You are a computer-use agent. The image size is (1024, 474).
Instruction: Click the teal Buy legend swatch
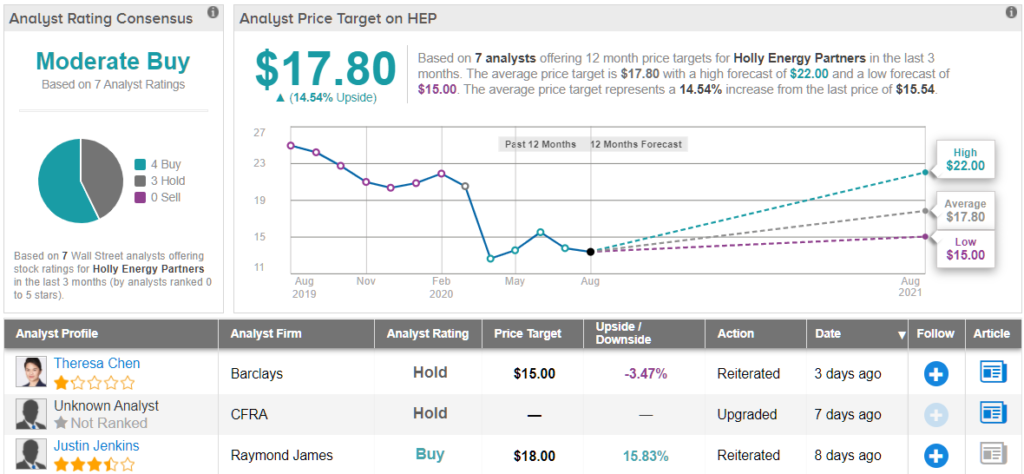139,164
